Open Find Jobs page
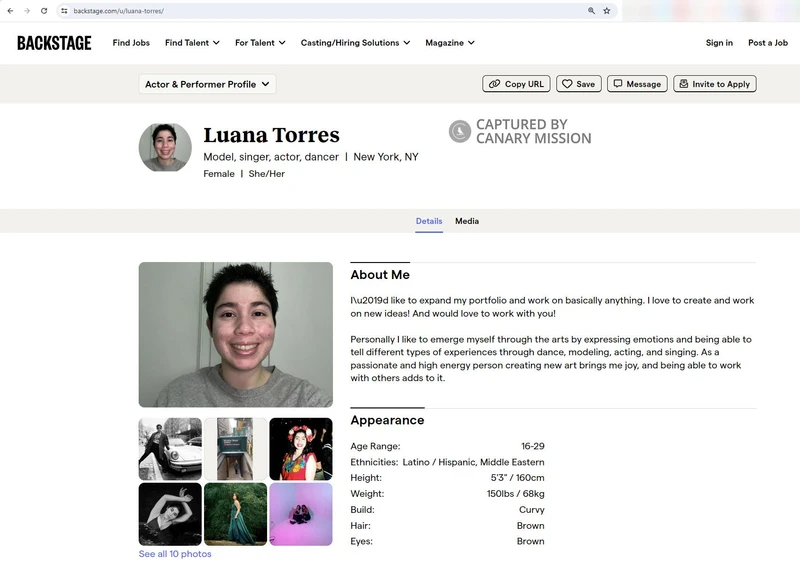 point(131,43)
